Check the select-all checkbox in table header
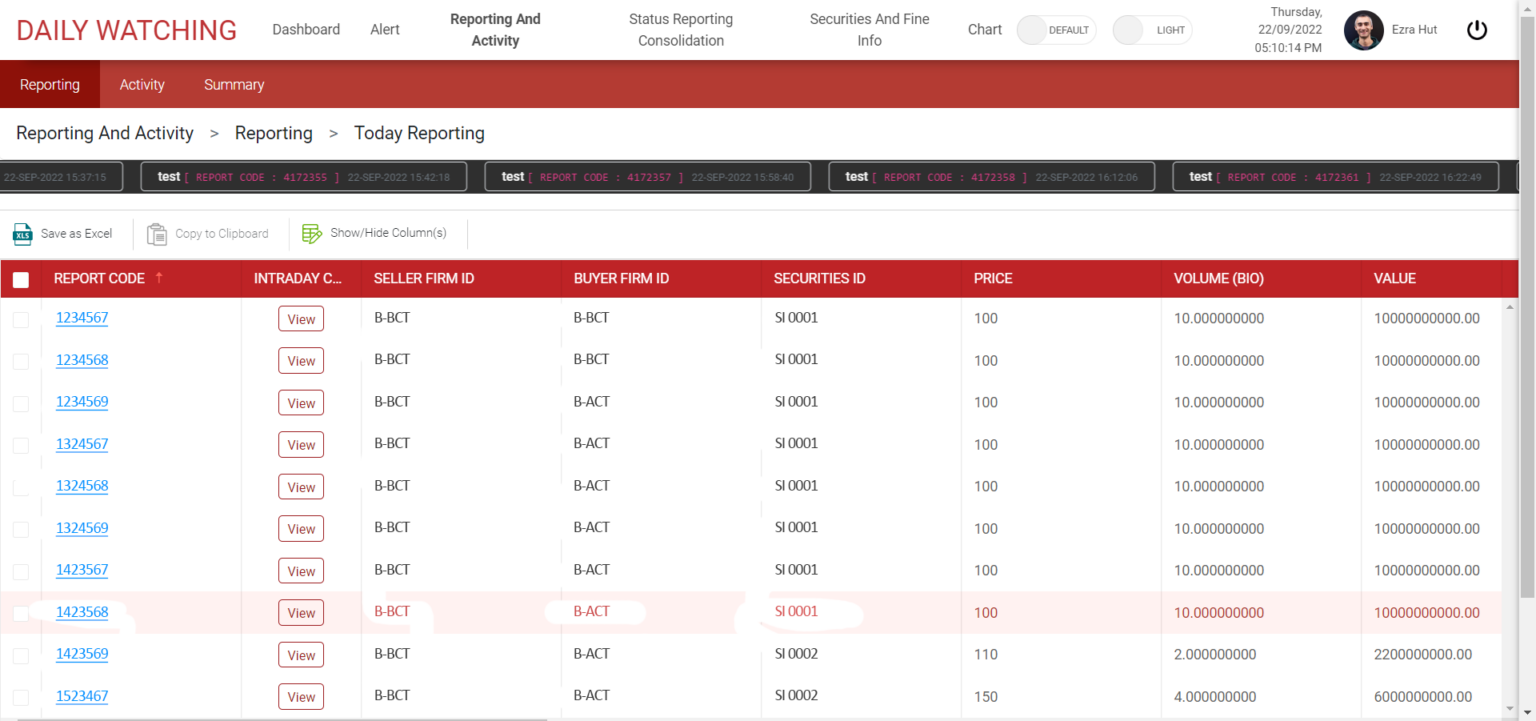 point(21,280)
